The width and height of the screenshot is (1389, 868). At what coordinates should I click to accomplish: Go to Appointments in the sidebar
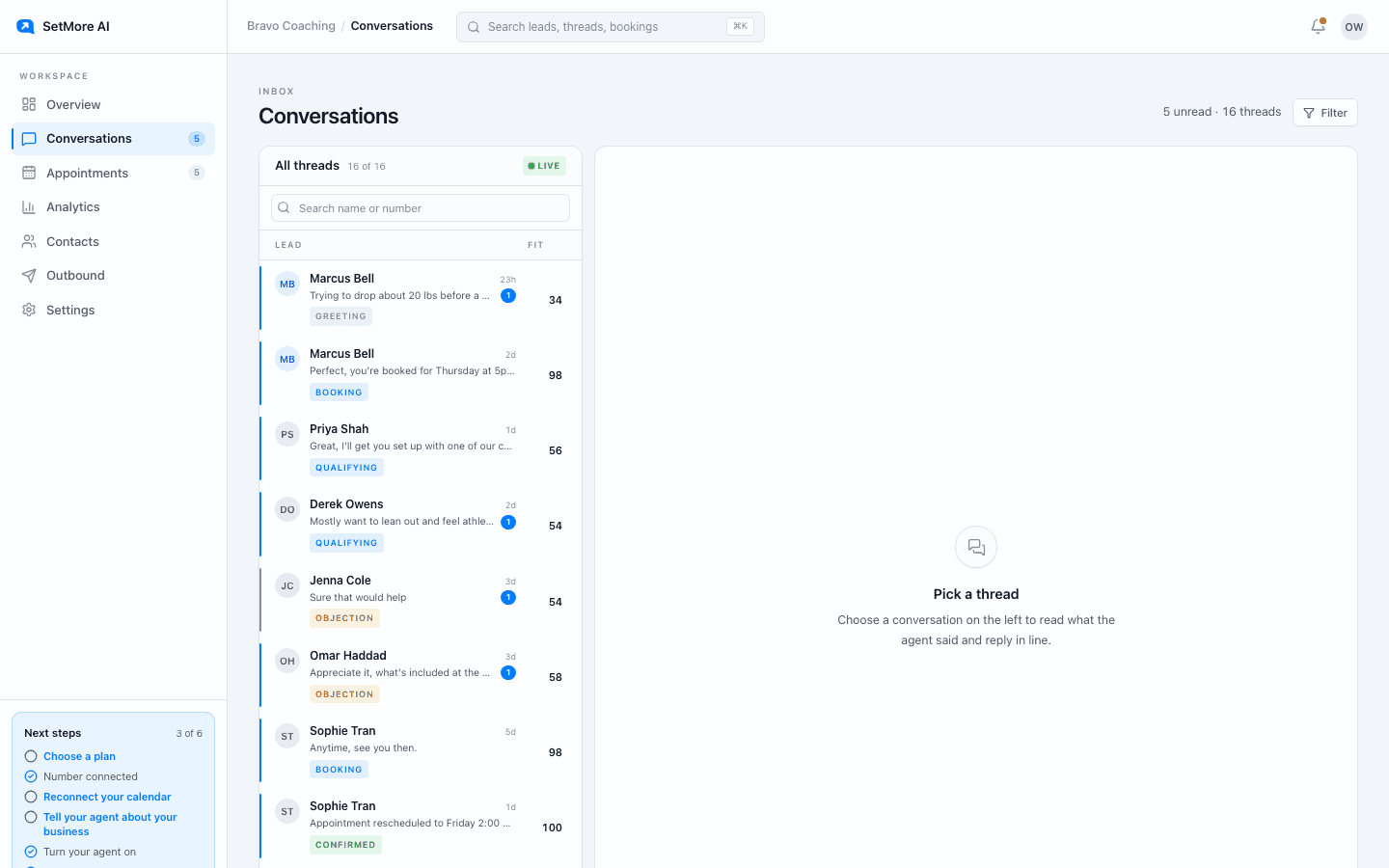coord(113,173)
